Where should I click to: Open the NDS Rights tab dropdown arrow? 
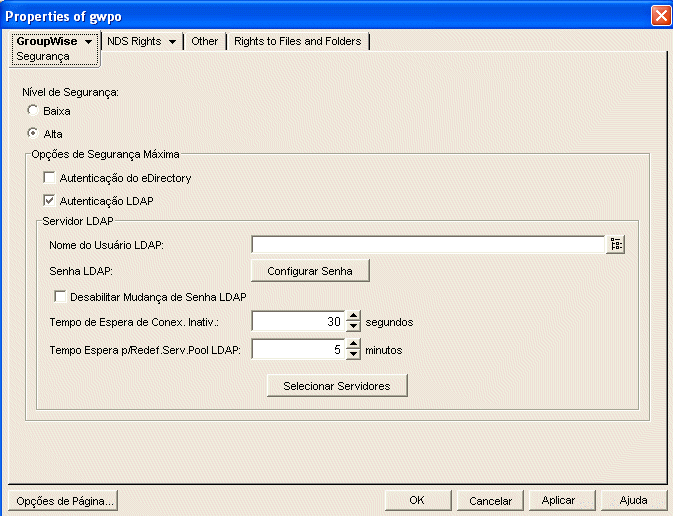coord(172,42)
